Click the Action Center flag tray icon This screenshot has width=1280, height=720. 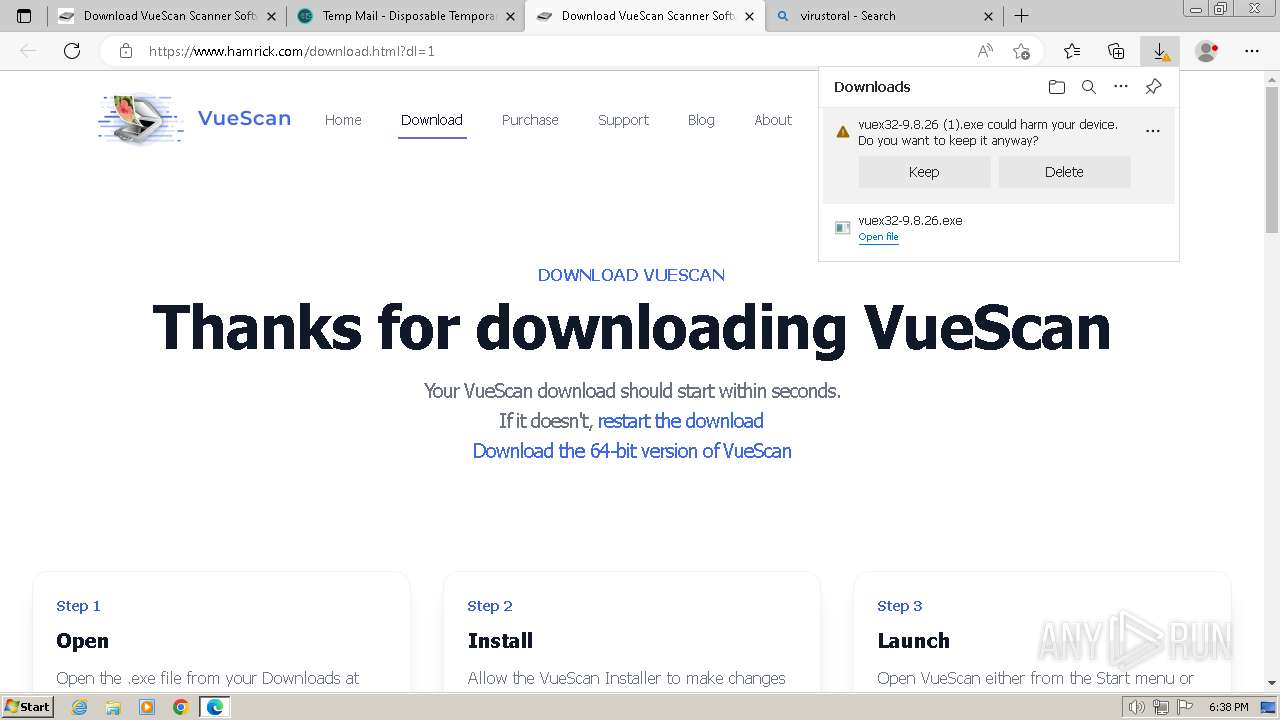point(1185,707)
